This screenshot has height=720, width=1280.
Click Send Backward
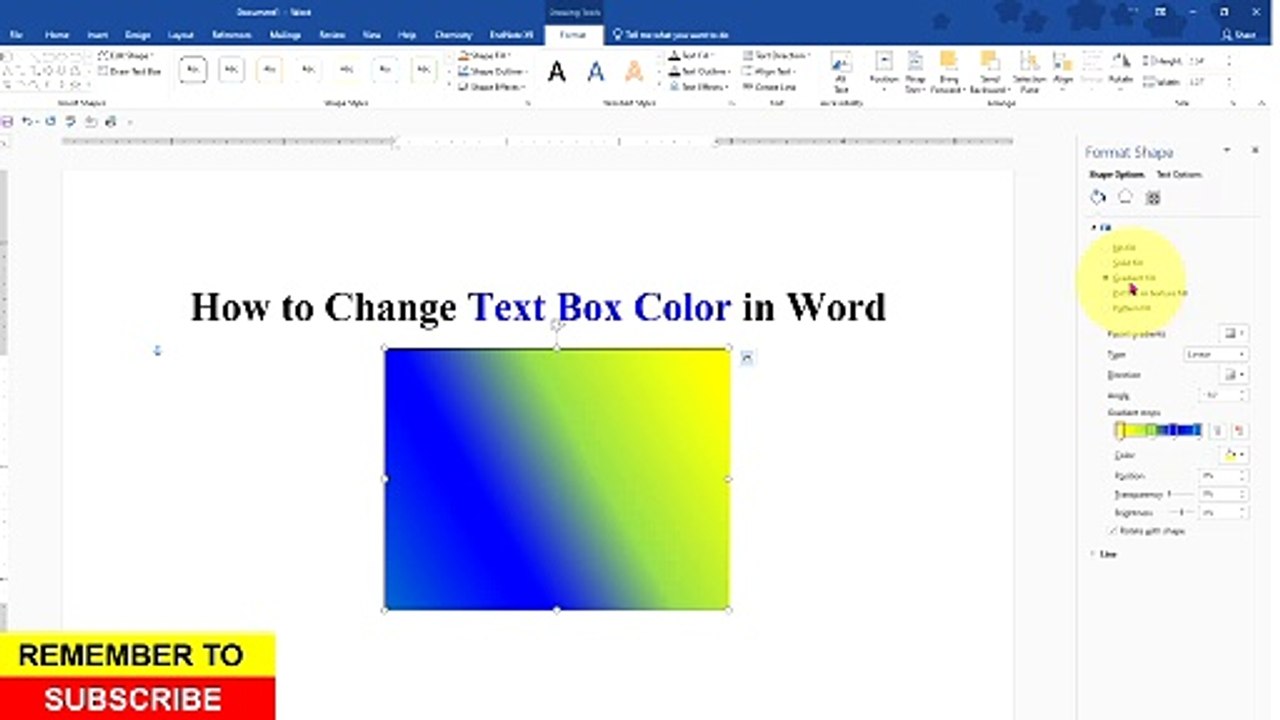coord(988,72)
